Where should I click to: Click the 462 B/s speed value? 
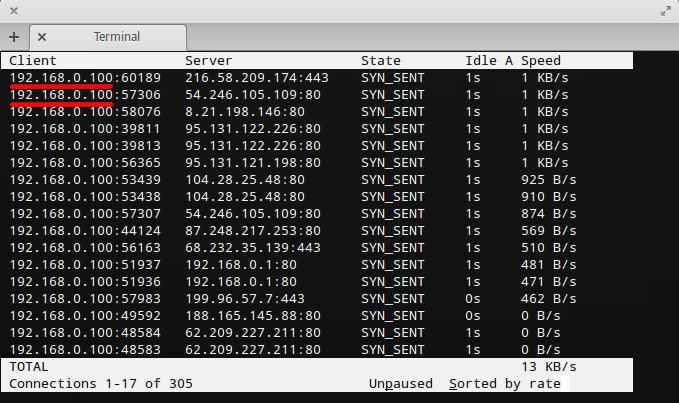(x=549, y=299)
